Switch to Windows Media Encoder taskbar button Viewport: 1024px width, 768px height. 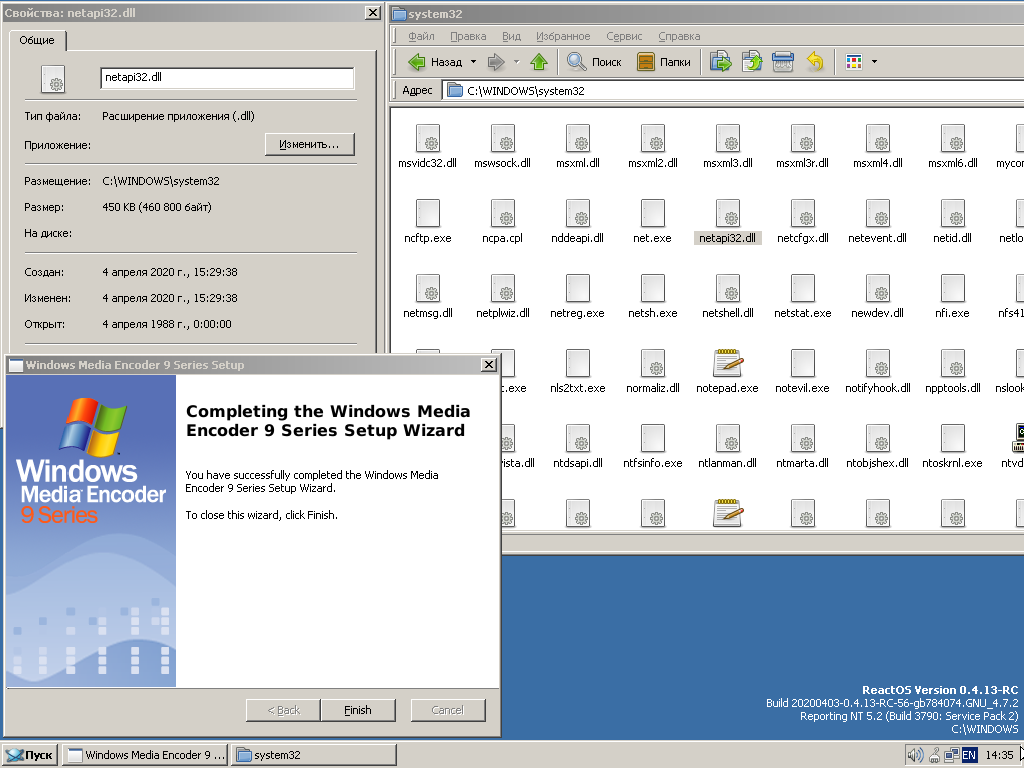[x=146, y=755]
